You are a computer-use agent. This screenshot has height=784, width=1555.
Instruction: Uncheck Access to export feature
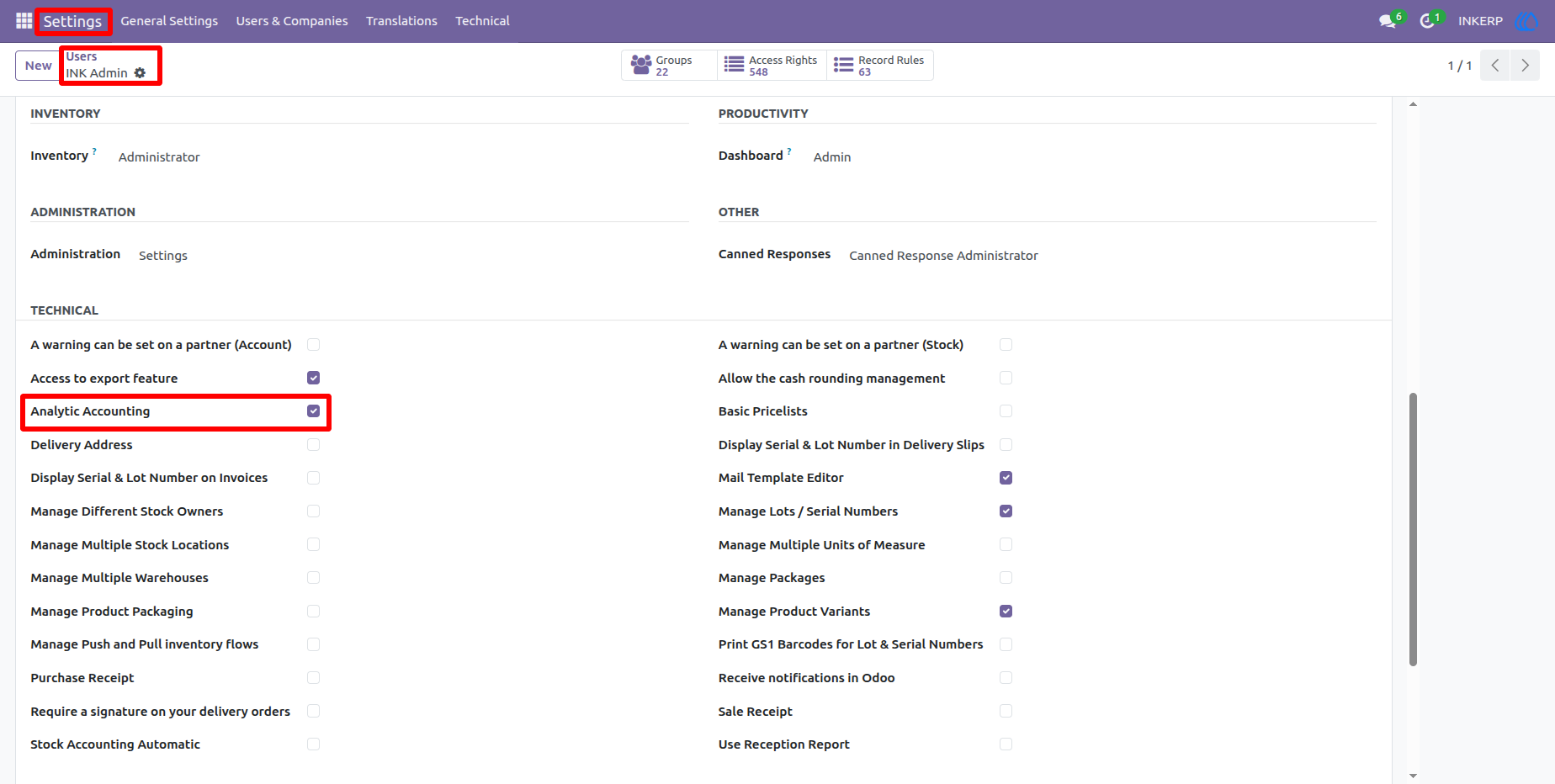(x=313, y=378)
